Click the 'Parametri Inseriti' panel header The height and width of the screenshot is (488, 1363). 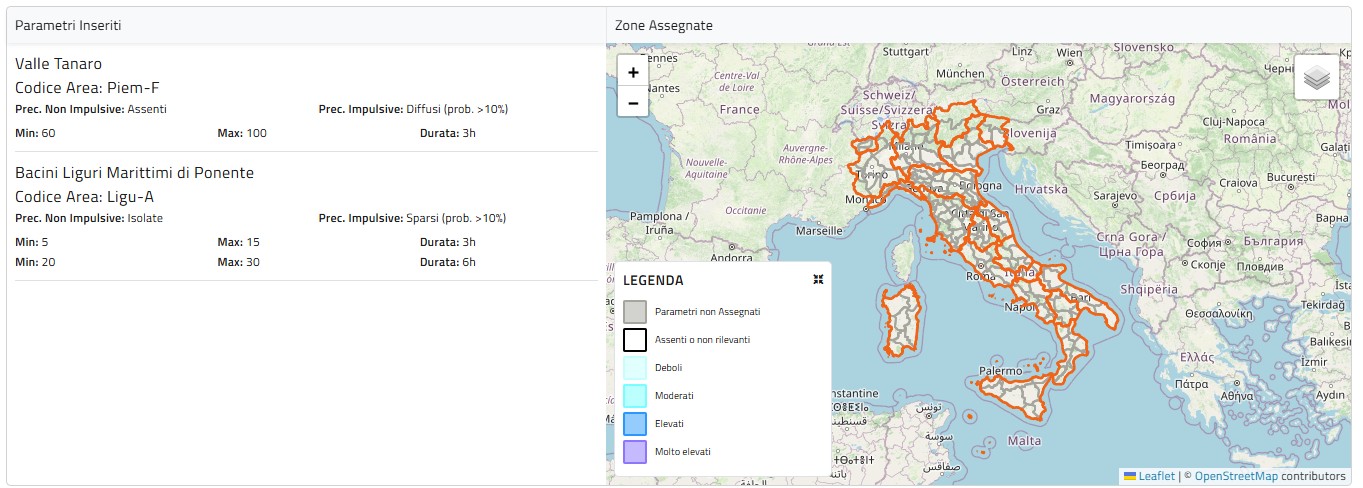pos(69,25)
